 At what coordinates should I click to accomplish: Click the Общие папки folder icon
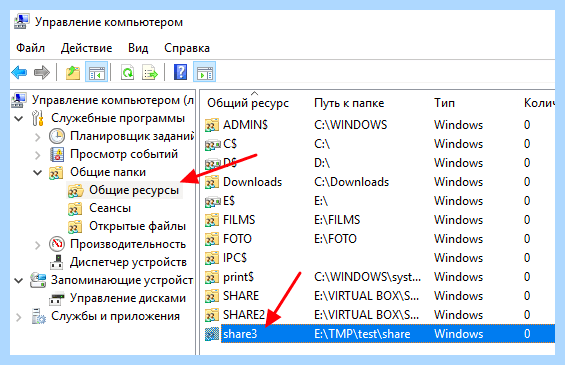coord(56,173)
